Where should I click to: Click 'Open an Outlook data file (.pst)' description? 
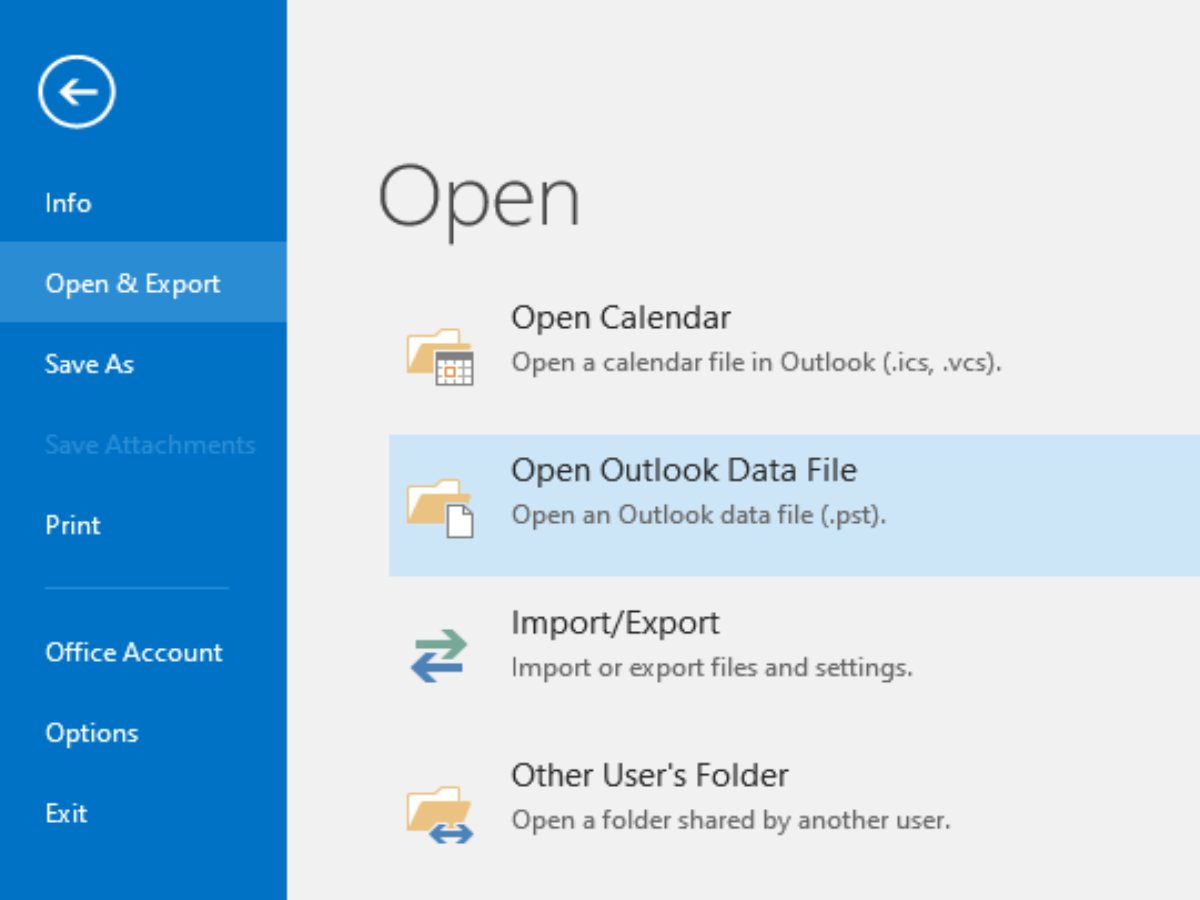(x=699, y=515)
